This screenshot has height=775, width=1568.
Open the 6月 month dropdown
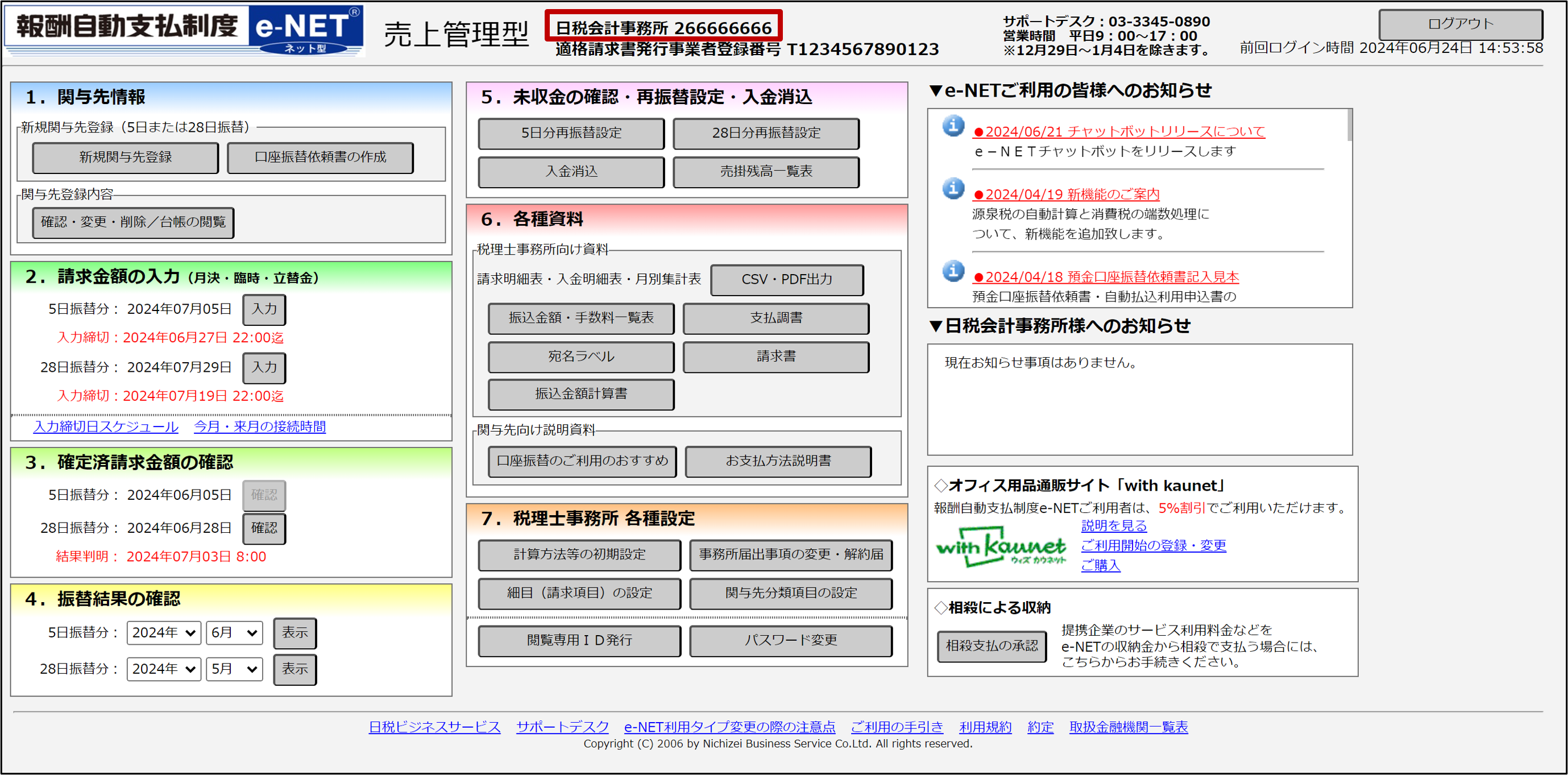click(234, 632)
